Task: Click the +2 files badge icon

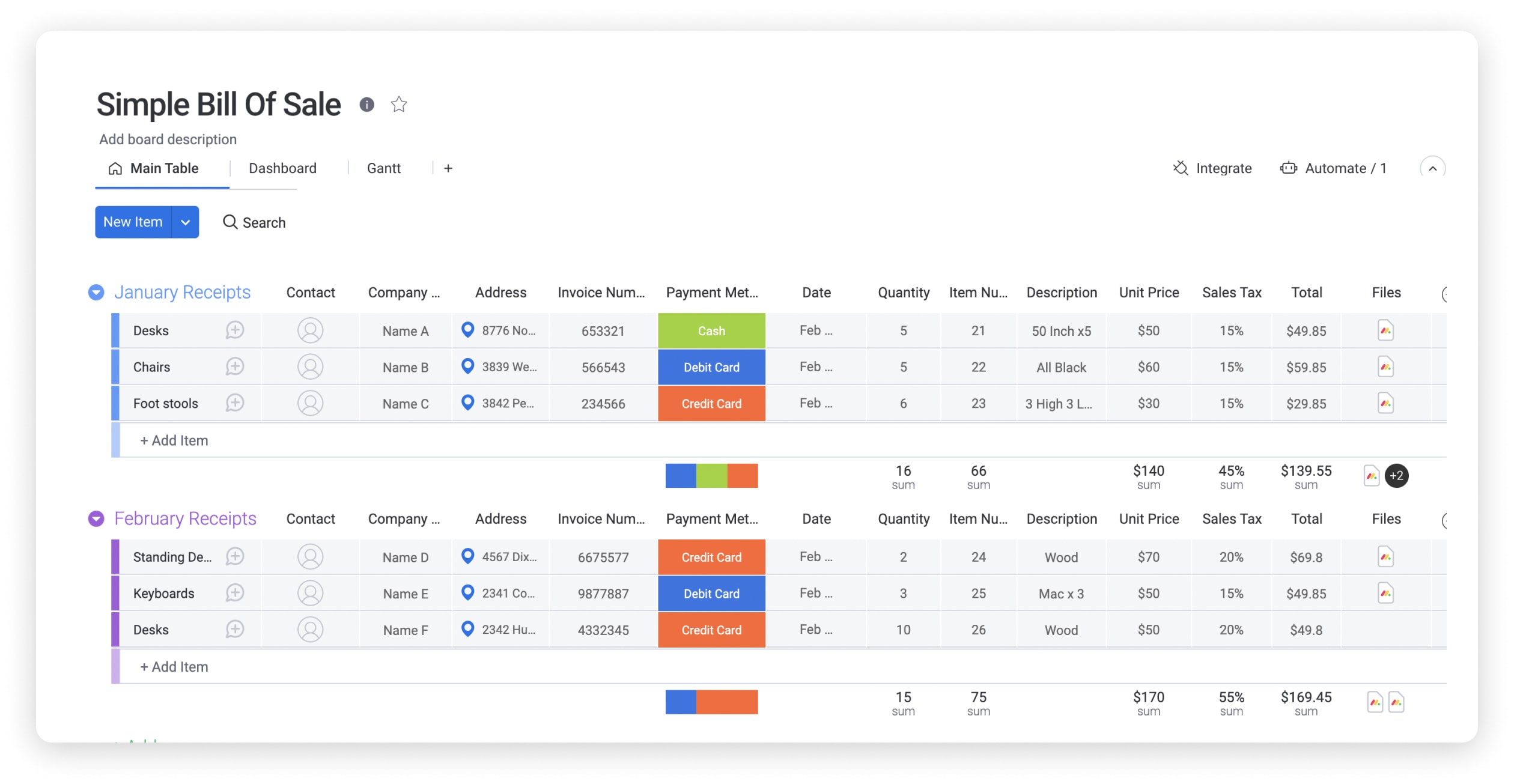Action: pyautogui.click(x=1397, y=474)
